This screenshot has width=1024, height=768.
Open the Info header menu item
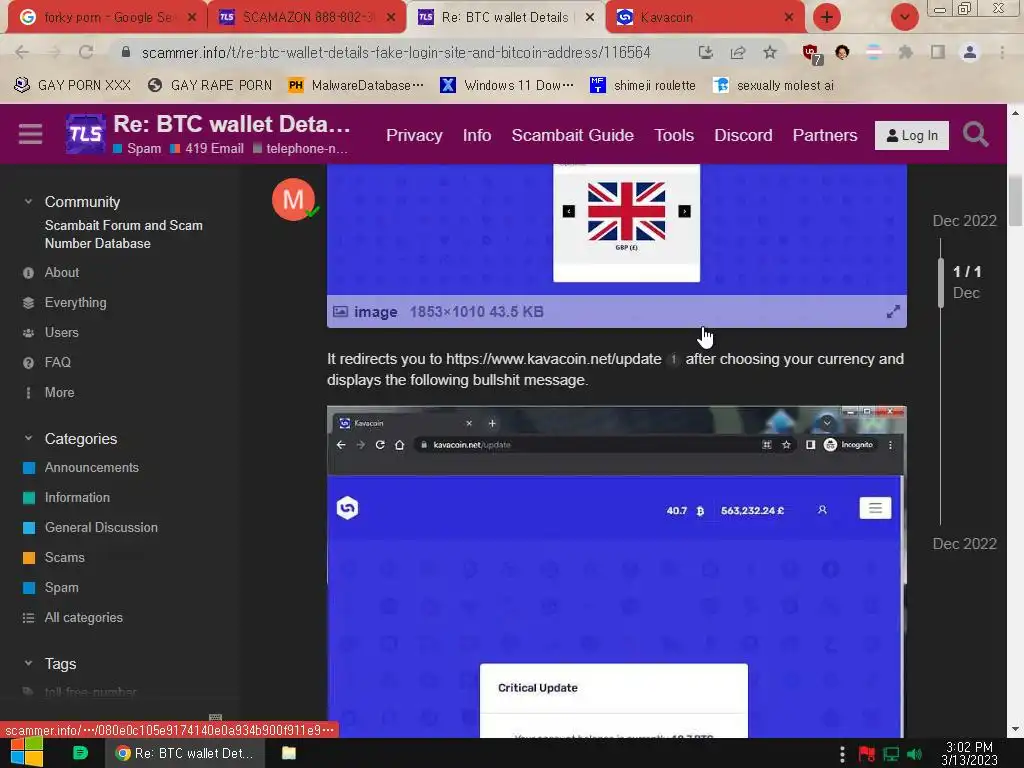477,135
